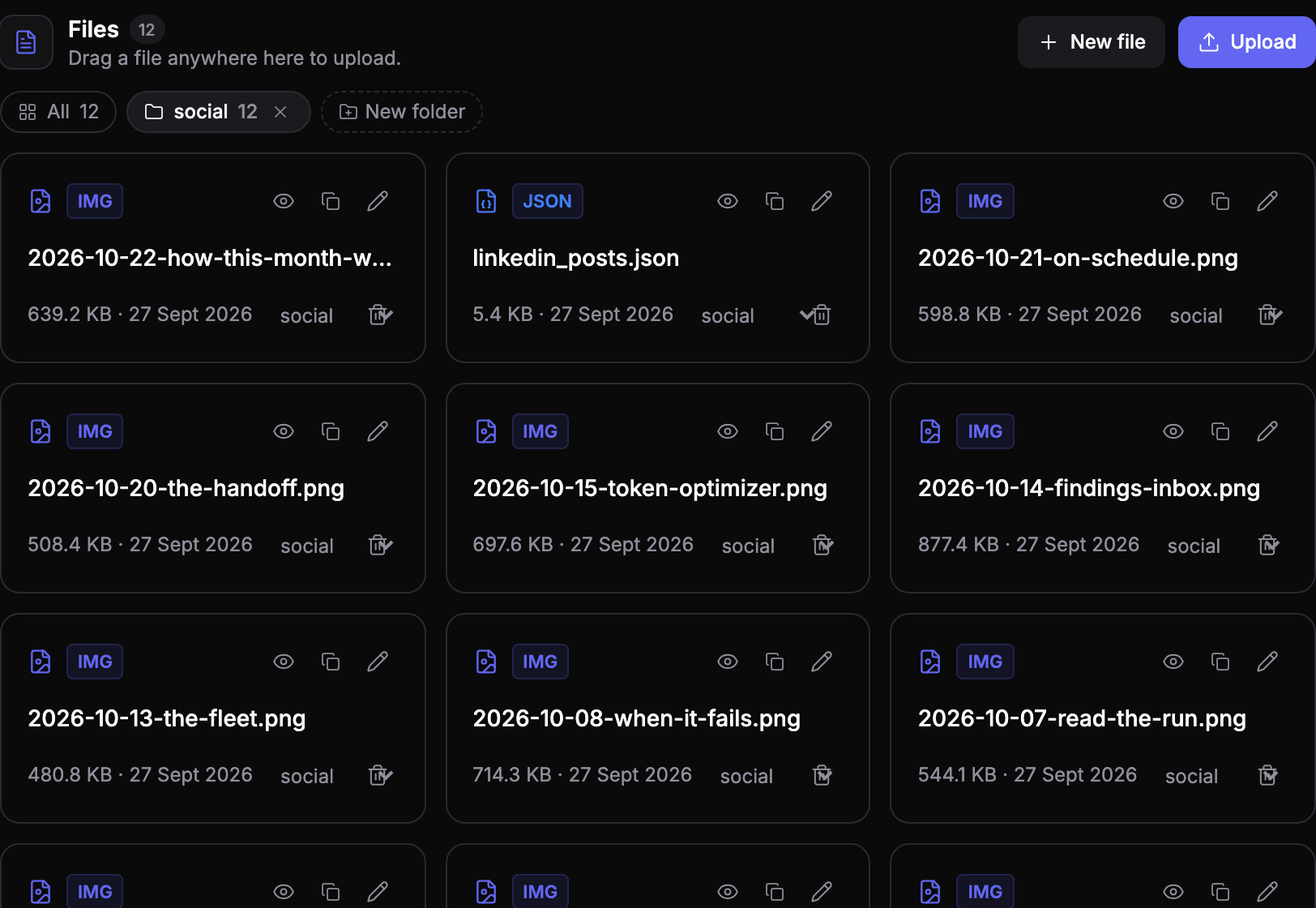1316x908 pixels.
Task: Open 2026-10-20-the-handoff.png file name
Action: pos(186,488)
